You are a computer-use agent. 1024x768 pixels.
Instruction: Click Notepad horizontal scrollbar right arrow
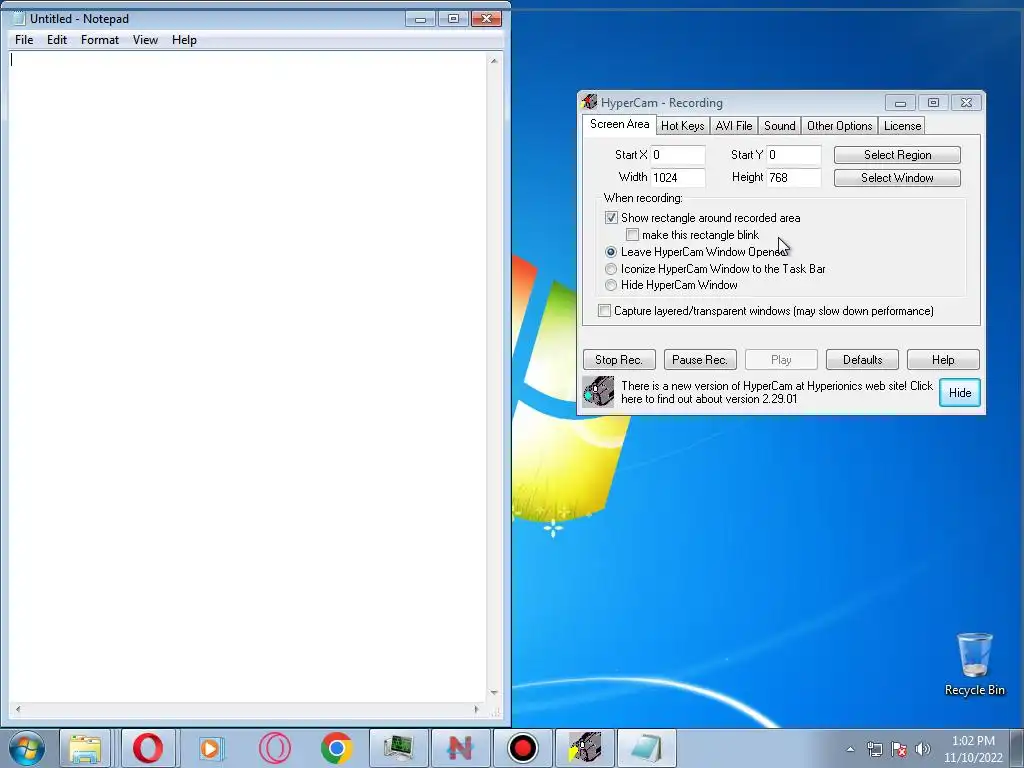coord(477,709)
